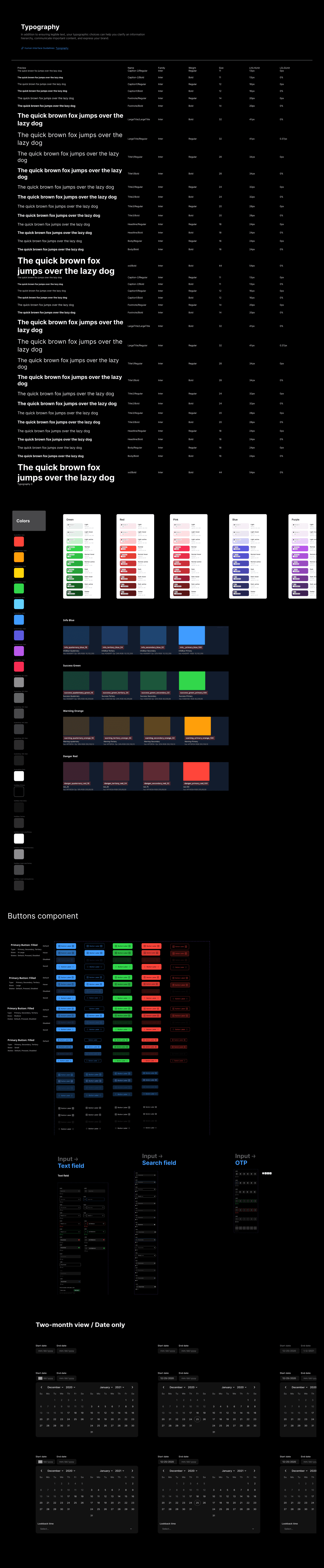Click the Two-month view / Date only heading
Screen dimensions: 324x1568
pos(80,1325)
